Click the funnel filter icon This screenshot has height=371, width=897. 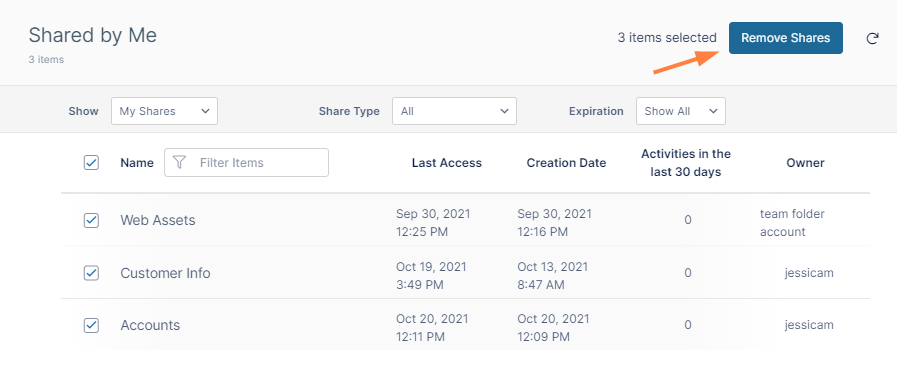click(x=180, y=163)
